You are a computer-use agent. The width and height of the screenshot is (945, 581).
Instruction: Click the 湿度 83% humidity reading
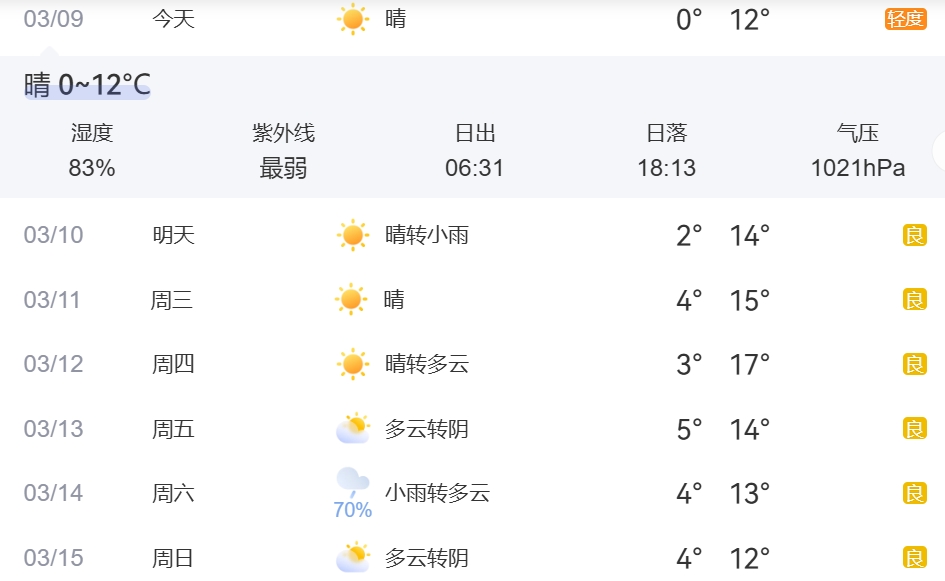pos(92,151)
